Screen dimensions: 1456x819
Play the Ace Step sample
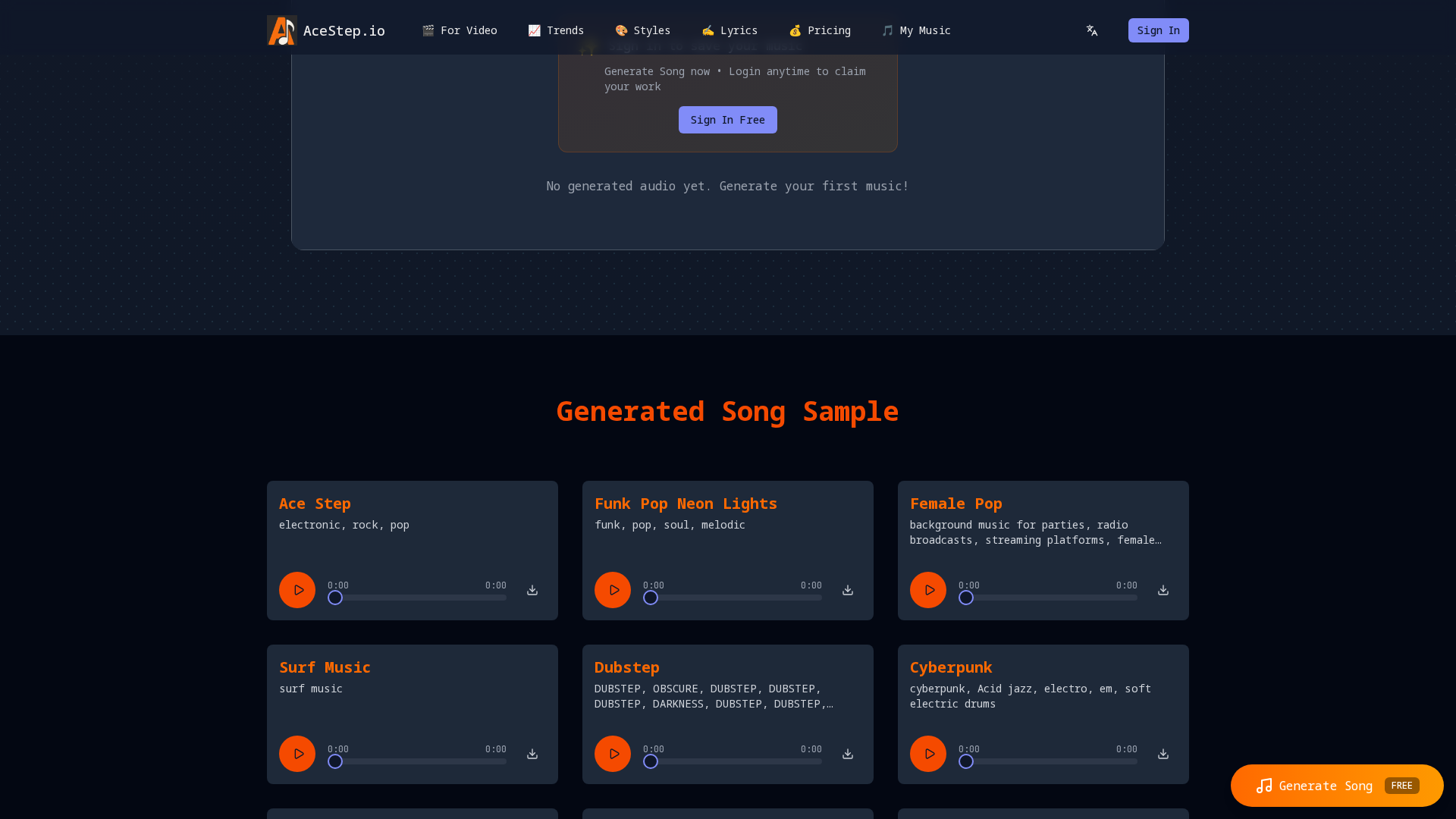point(297,590)
